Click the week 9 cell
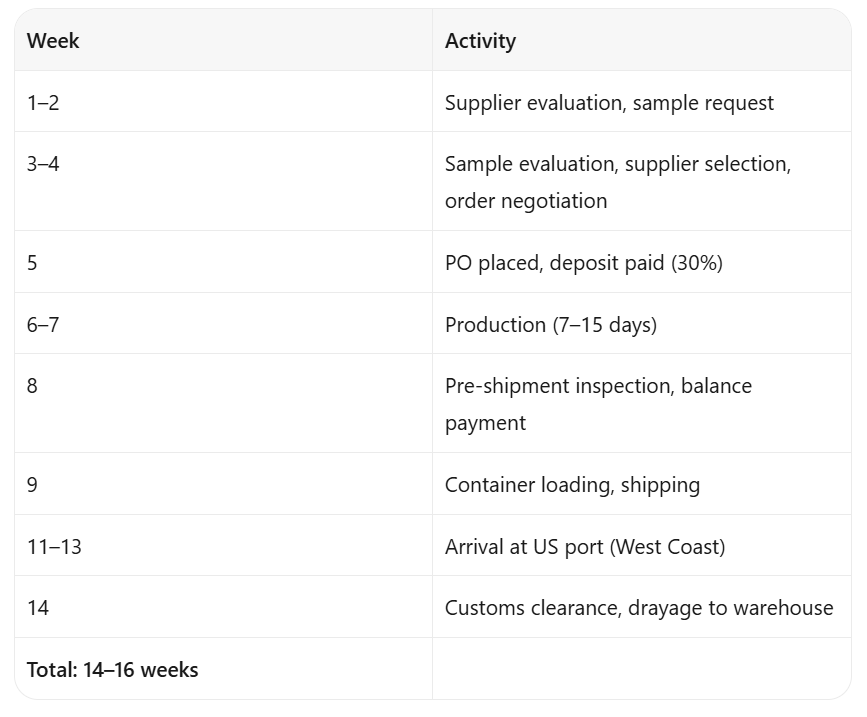The width and height of the screenshot is (867, 717). [223, 484]
